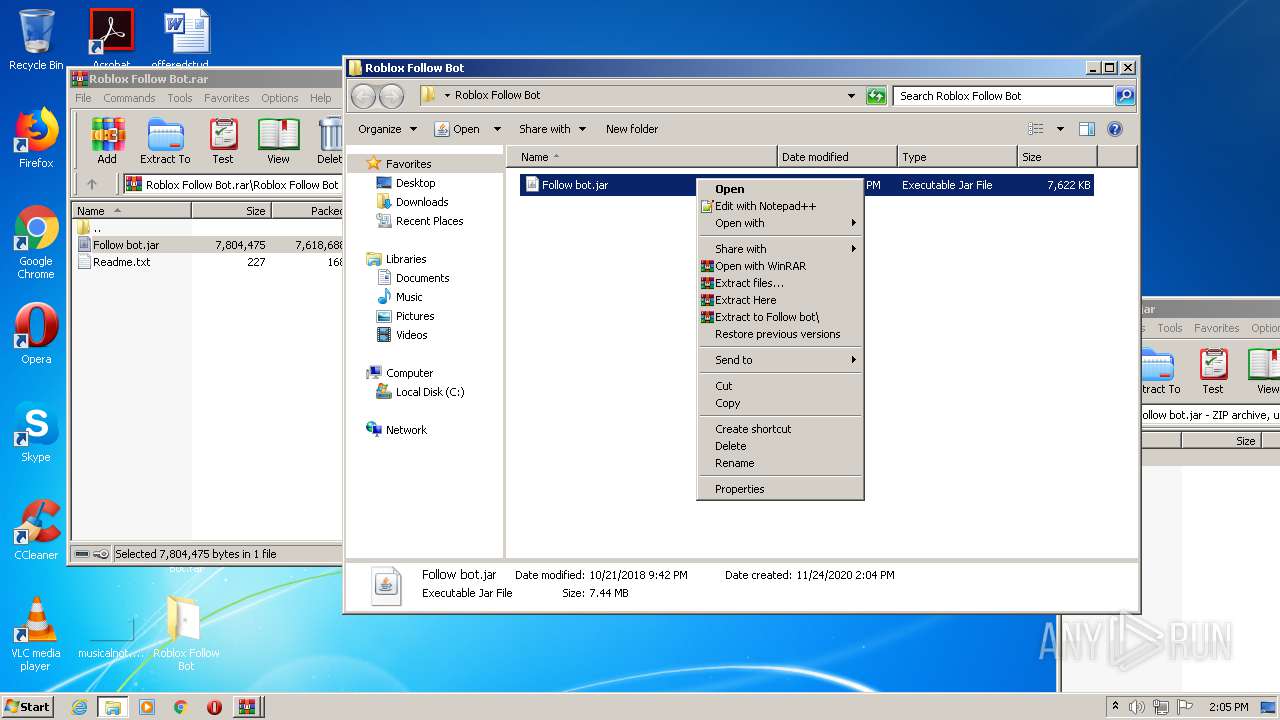Expand the Open with submenu
The height and width of the screenshot is (720, 1280).
780,223
